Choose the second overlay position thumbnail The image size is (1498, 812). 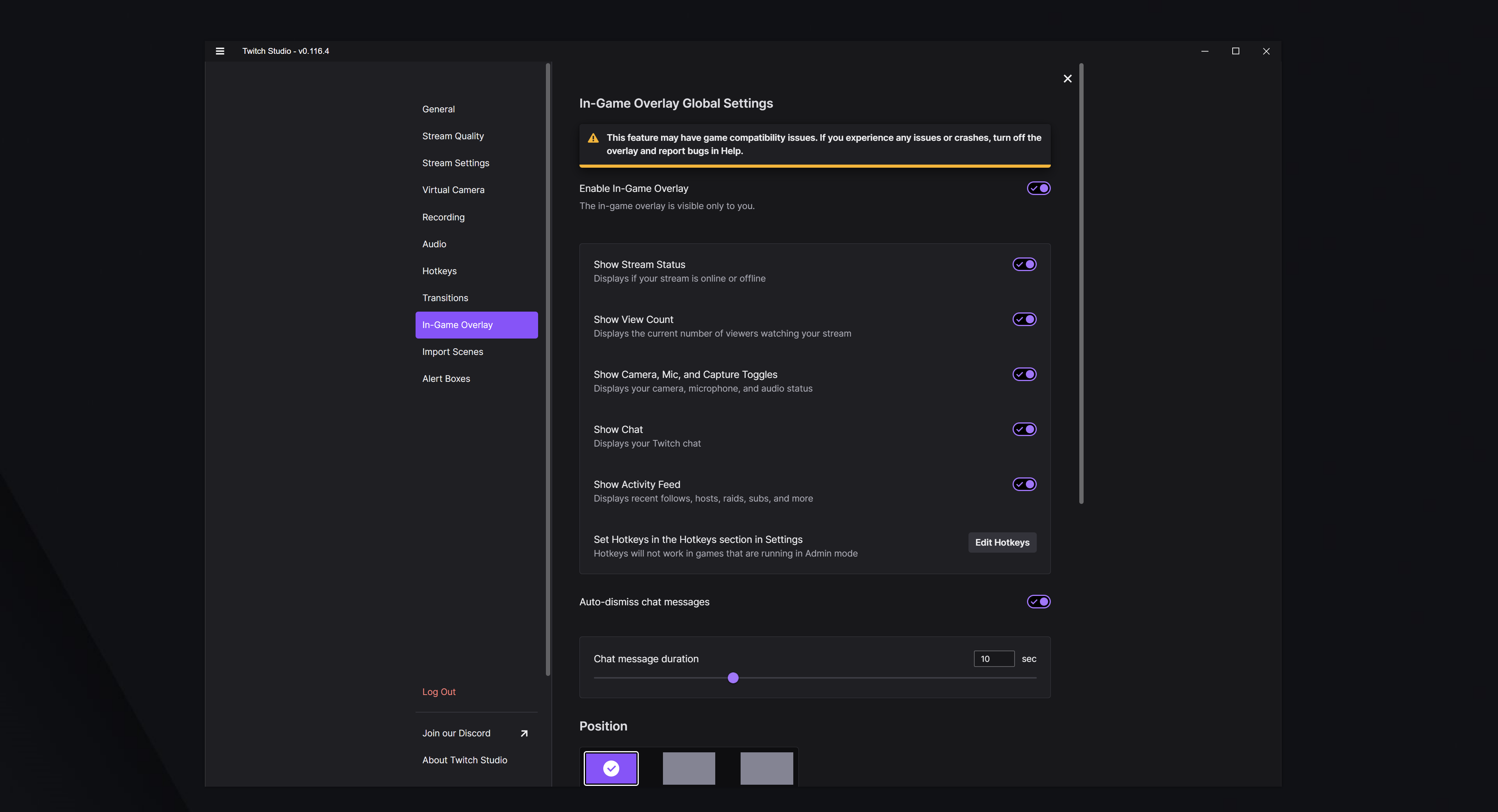[689, 768]
